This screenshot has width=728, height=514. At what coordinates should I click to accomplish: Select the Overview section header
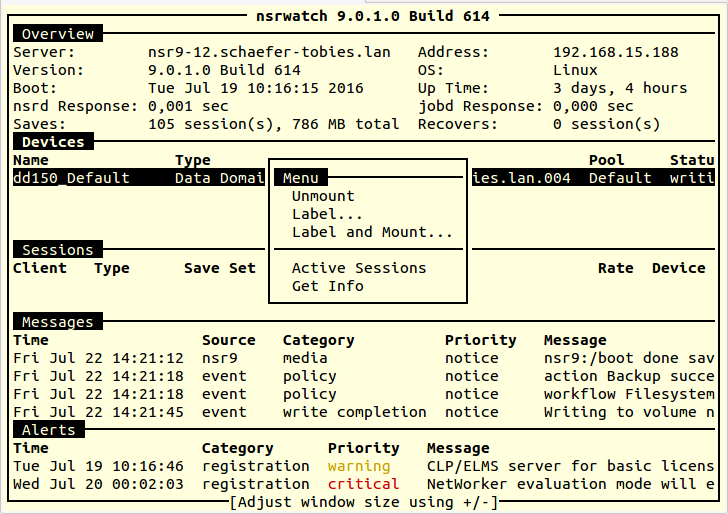tap(58, 34)
